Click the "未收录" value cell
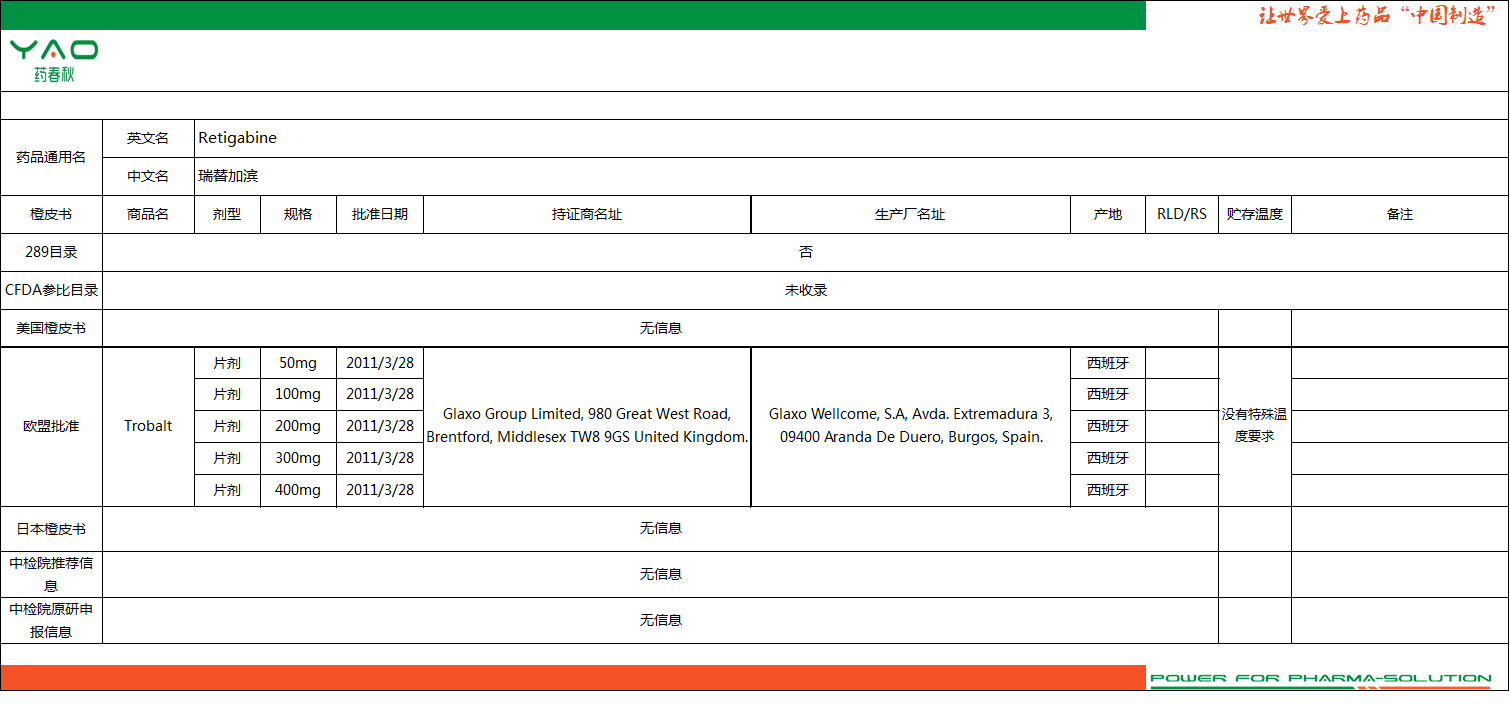 point(806,290)
